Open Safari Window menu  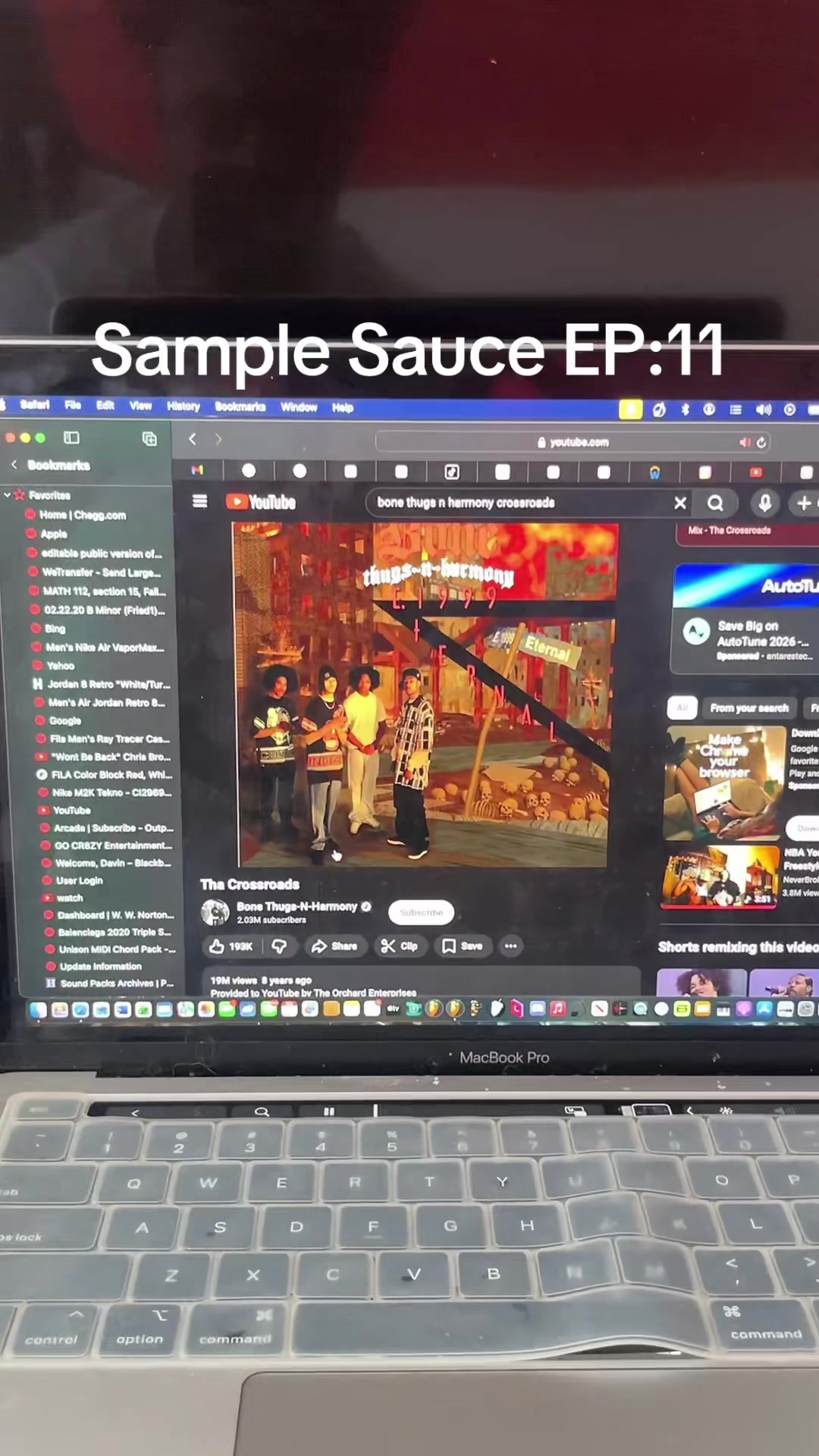click(299, 407)
